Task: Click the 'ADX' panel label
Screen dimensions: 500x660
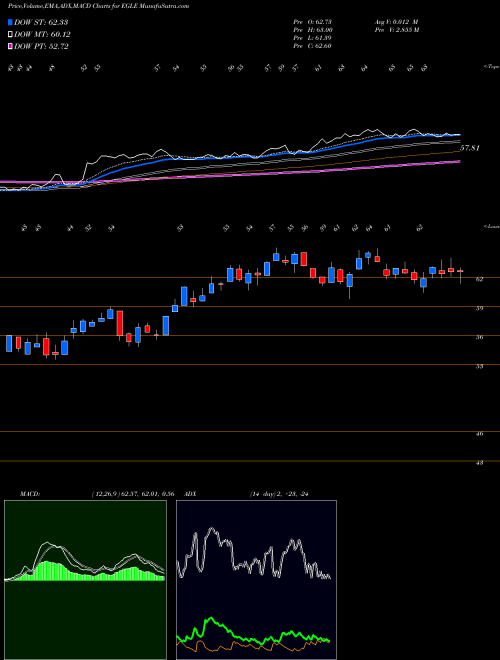Action: click(191, 494)
